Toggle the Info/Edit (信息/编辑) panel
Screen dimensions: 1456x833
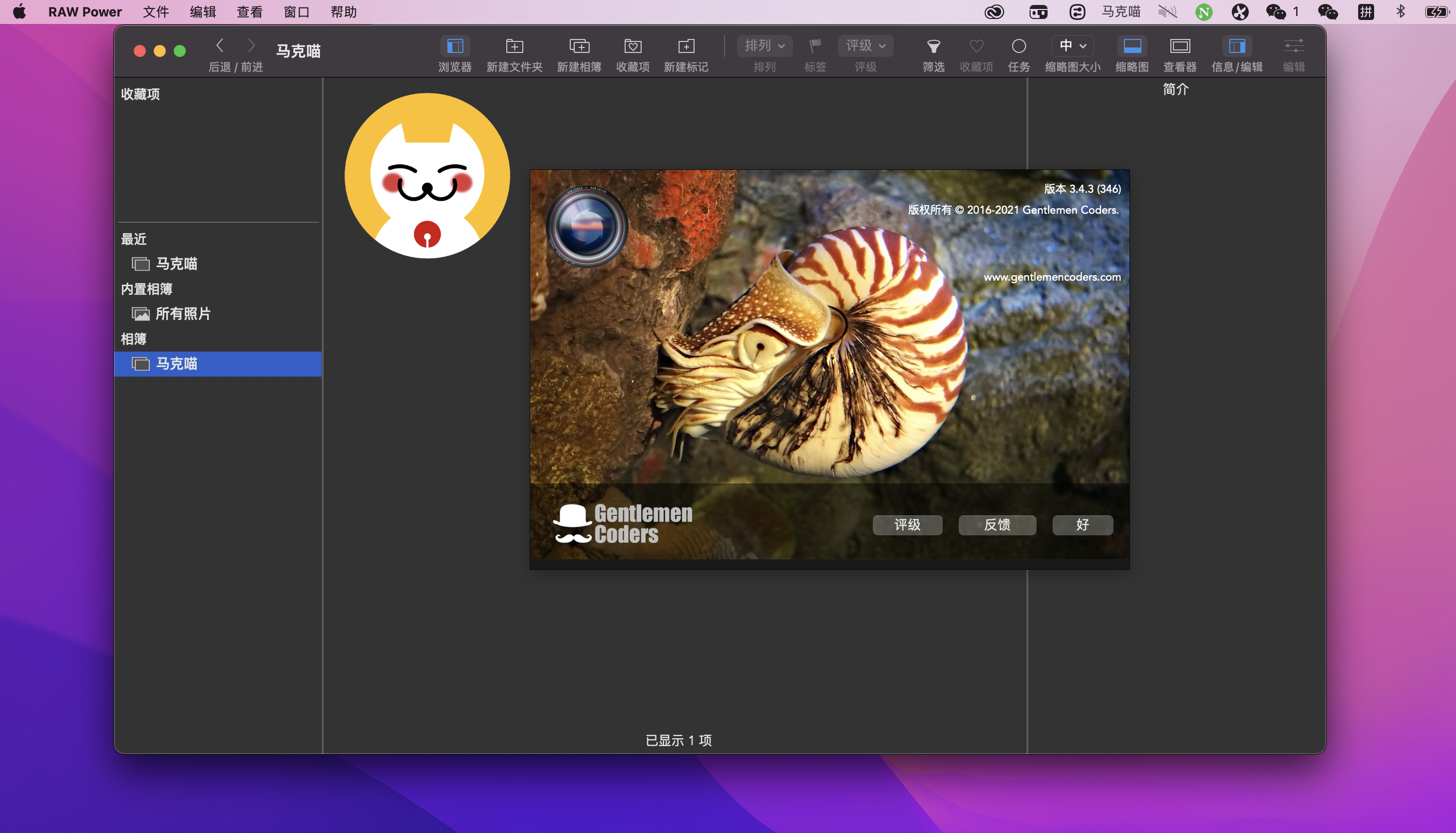[1236, 46]
